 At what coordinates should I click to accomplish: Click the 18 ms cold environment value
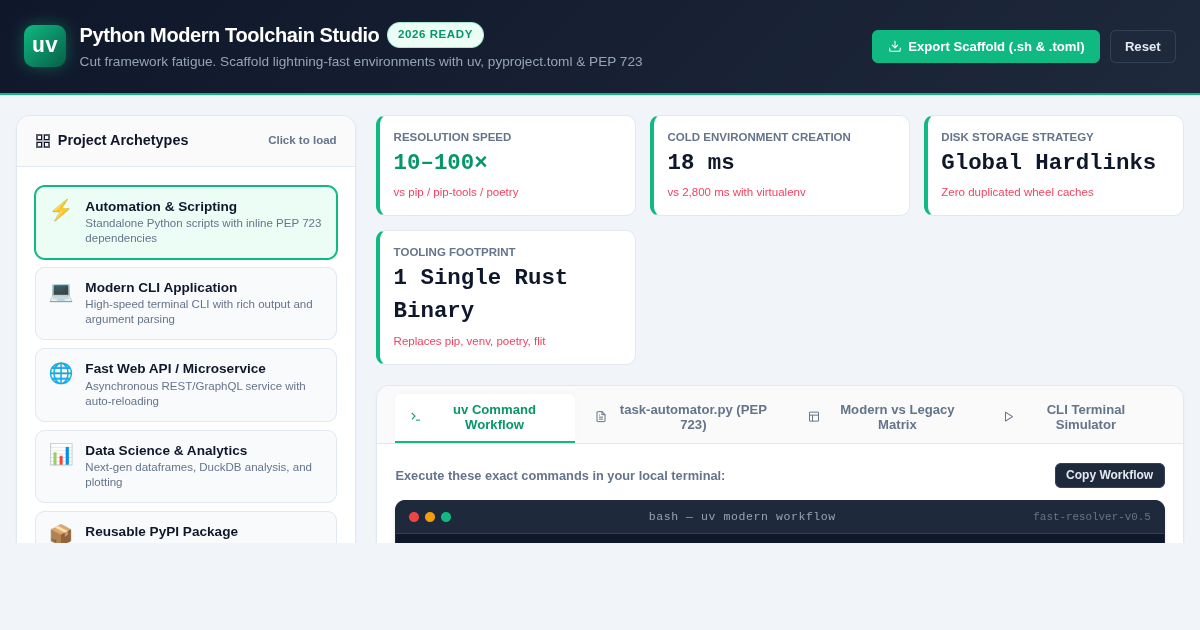click(701, 163)
